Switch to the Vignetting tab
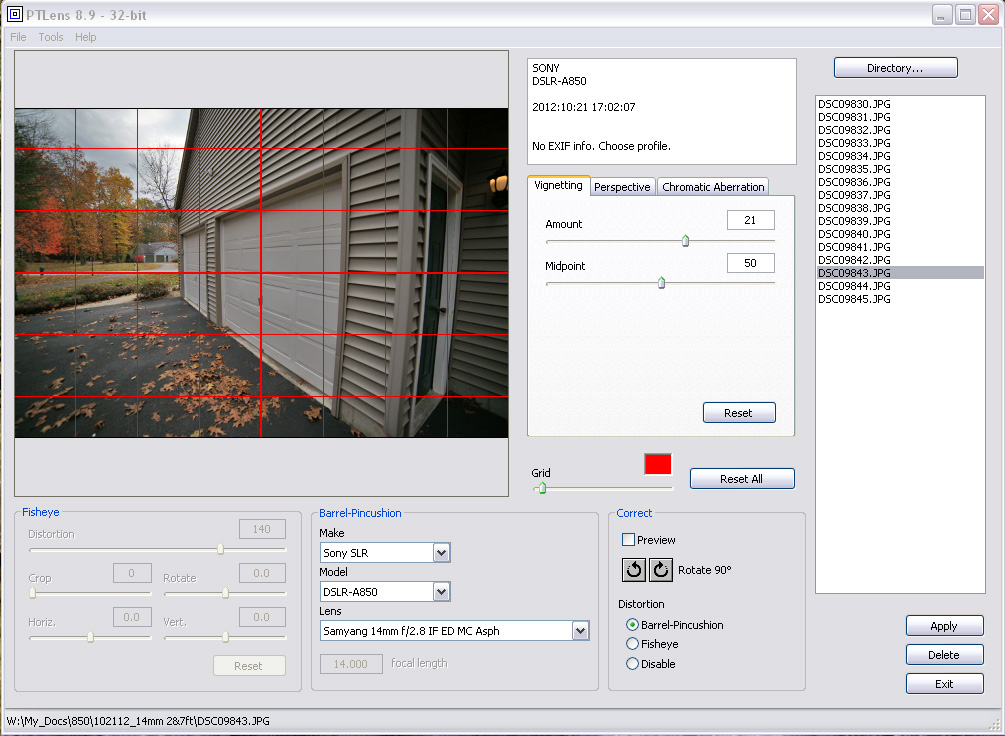This screenshot has height=736, width=1005. pyautogui.click(x=558, y=185)
